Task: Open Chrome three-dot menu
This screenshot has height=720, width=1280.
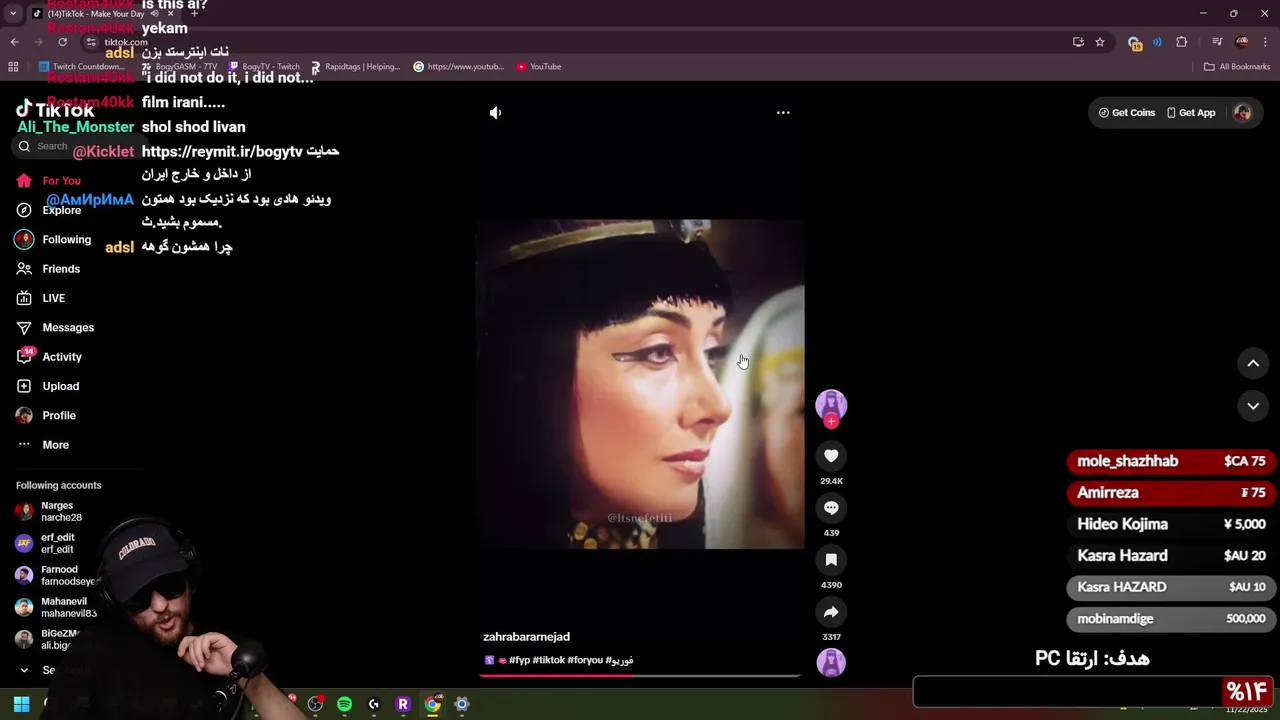Action: pyautogui.click(x=1266, y=42)
